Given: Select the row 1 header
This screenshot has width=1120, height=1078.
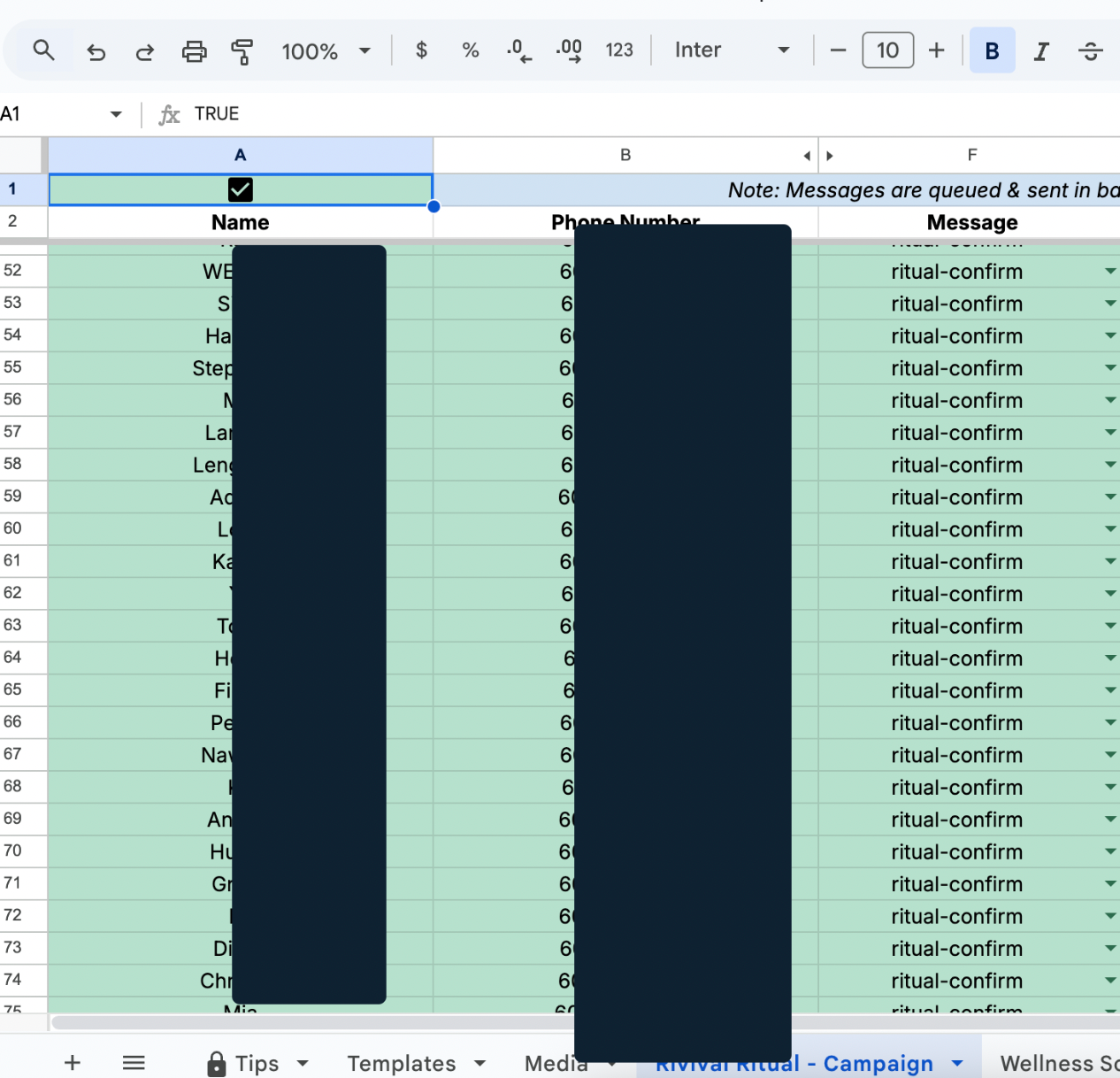Looking at the screenshot, I should click(21, 189).
